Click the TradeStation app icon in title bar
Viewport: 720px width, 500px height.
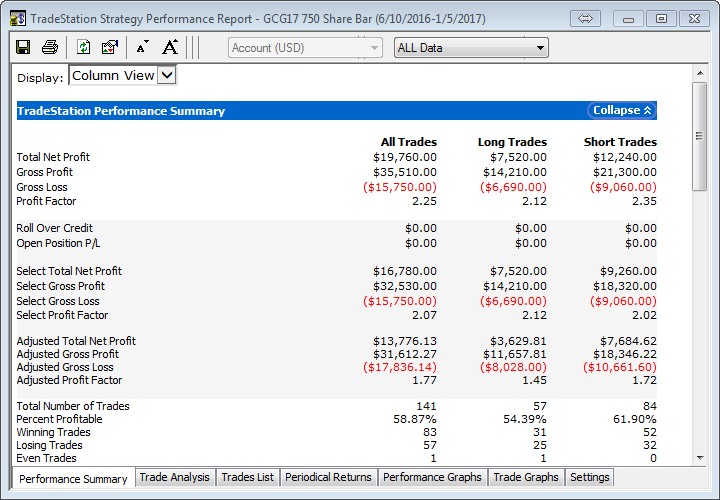pyautogui.click(x=17, y=18)
